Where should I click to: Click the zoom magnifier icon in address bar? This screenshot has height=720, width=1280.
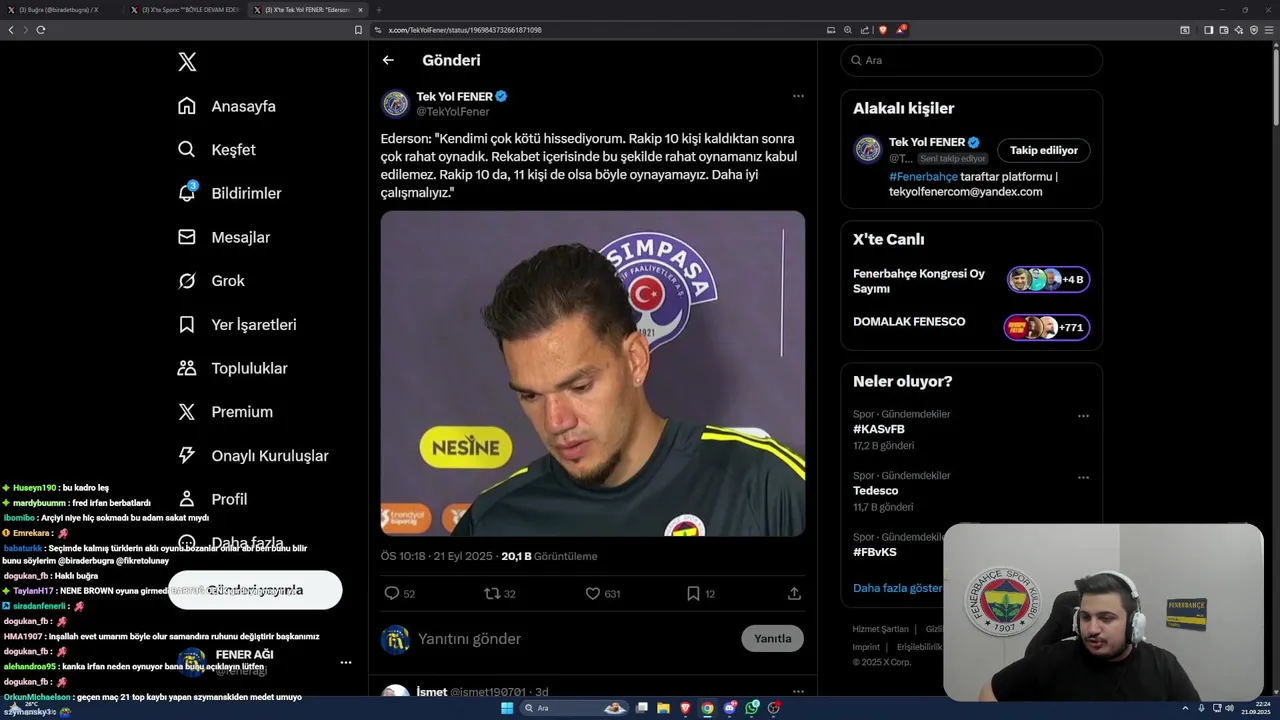tap(848, 30)
